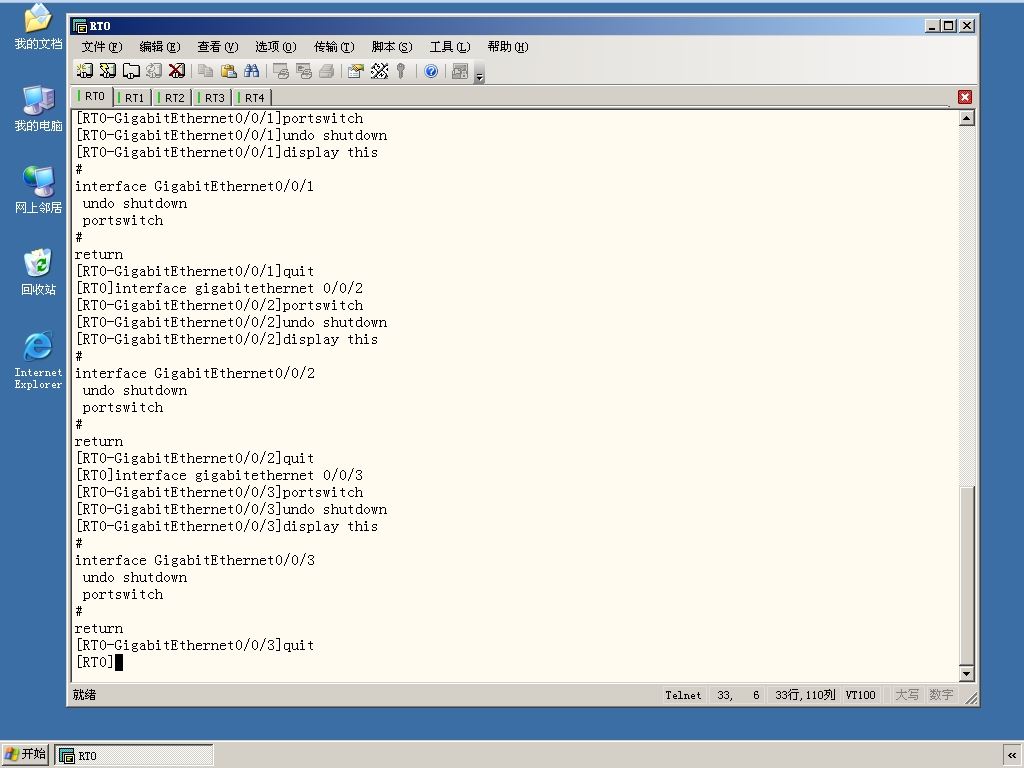Click the grayed Reconnect icon
This screenshot has width=1024, height=768.
pyautogui.click(x=154, y=71)
